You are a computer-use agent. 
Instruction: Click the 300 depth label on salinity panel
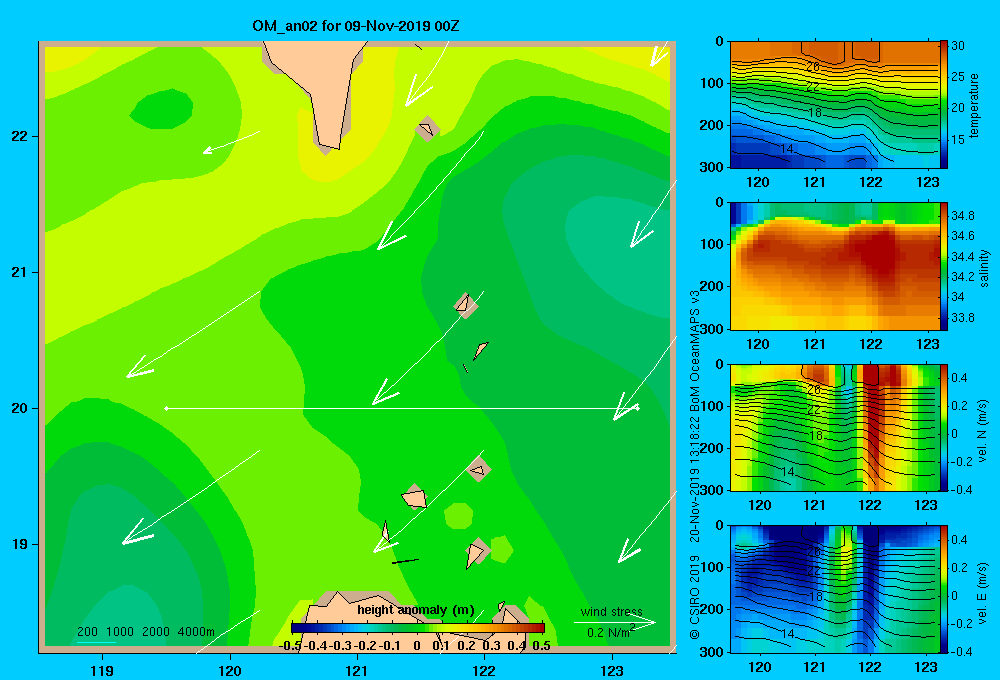(x=711, y=329)
